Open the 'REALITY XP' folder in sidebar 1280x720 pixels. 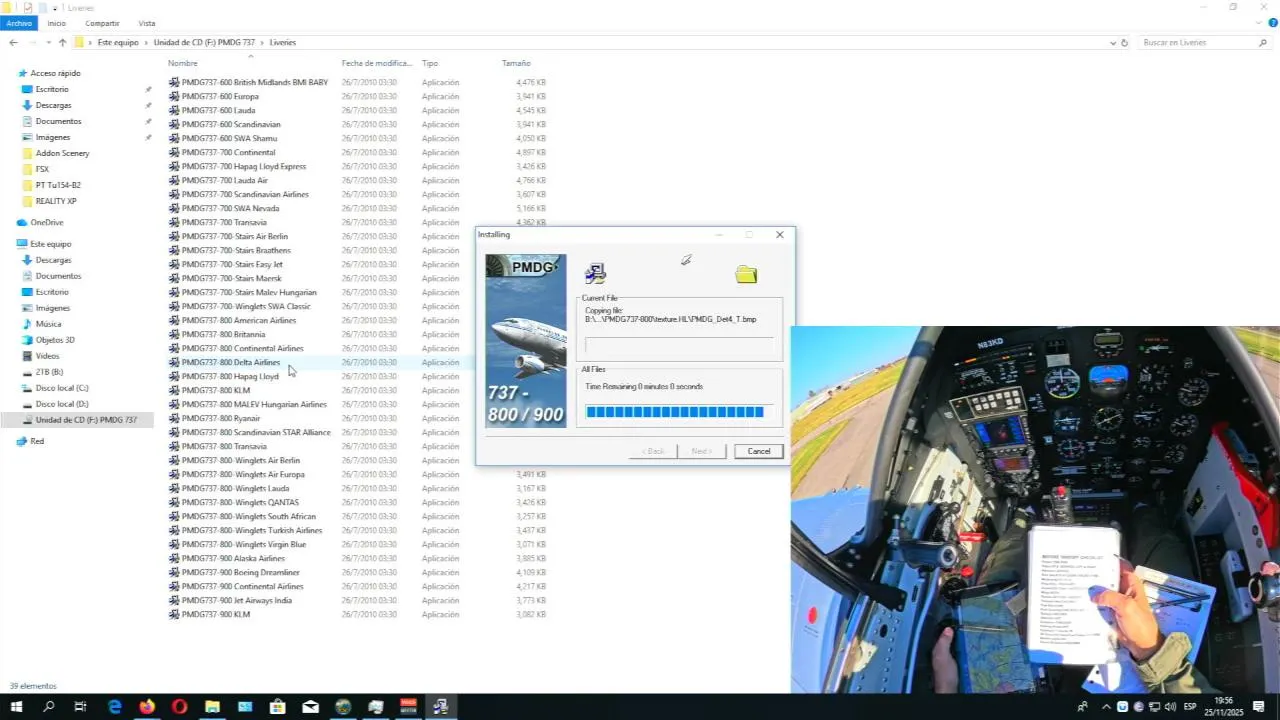(x=56, y=201)
